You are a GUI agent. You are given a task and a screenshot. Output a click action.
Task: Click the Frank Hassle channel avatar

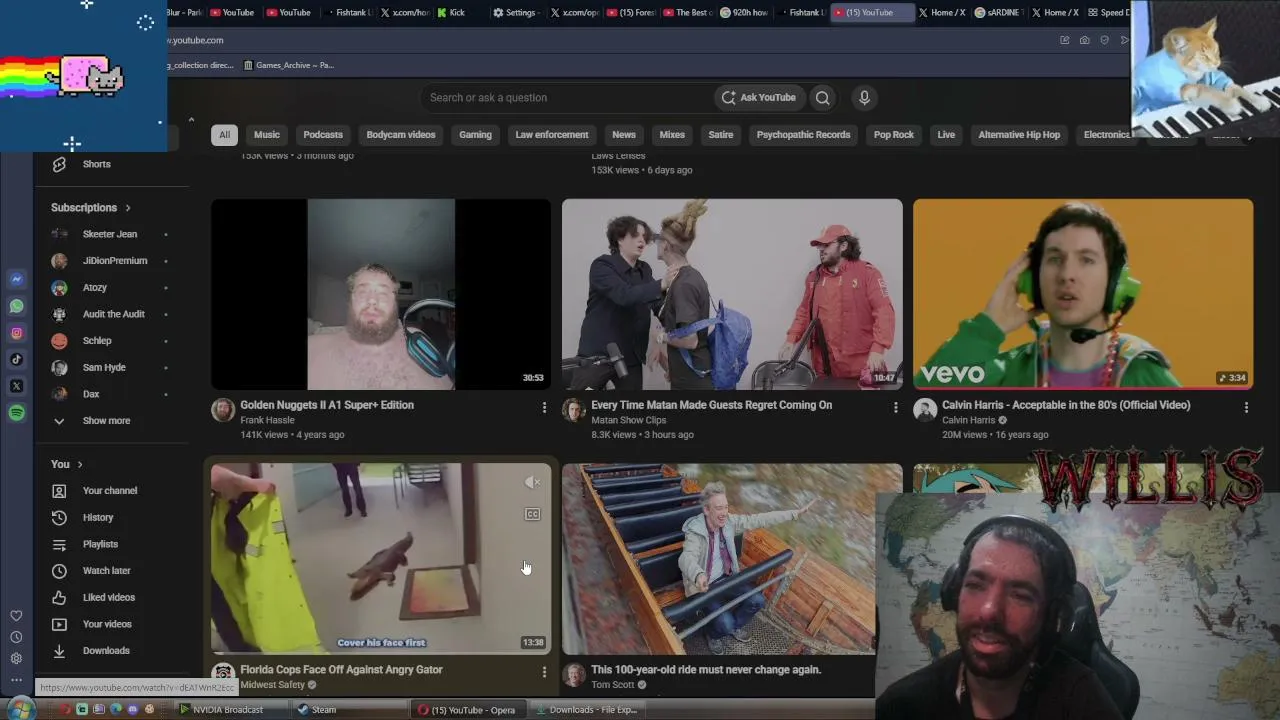[x=223, y=410]
